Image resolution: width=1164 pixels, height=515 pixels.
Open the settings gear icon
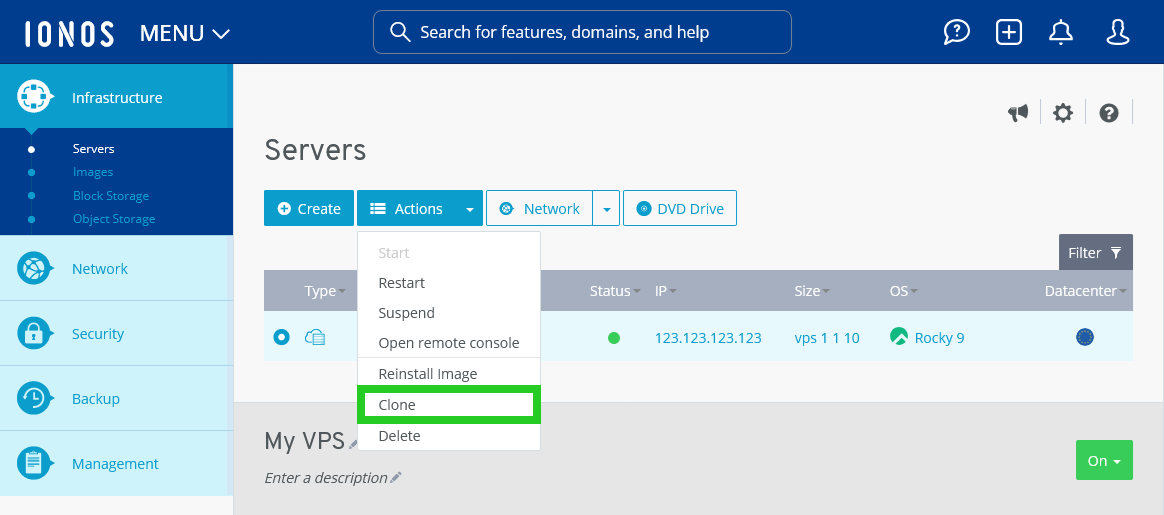tap(1063, 113)
